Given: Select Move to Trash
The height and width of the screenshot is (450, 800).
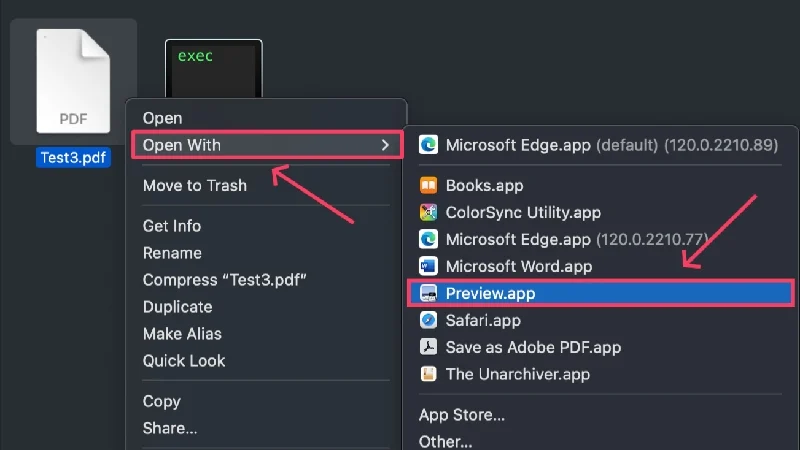Looking at the screenshot, I should click(194, 185).
